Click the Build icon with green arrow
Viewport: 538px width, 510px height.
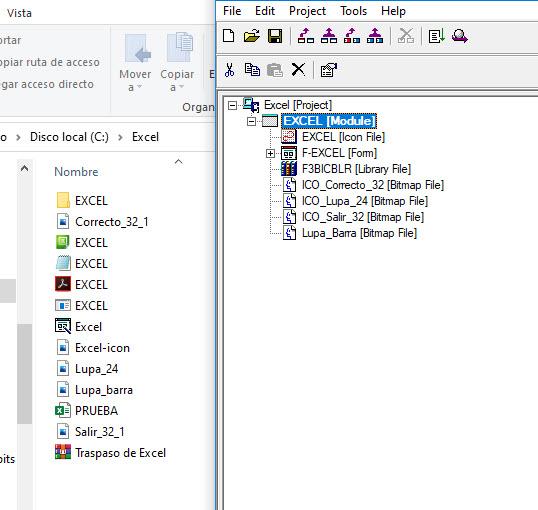[437, 36]
